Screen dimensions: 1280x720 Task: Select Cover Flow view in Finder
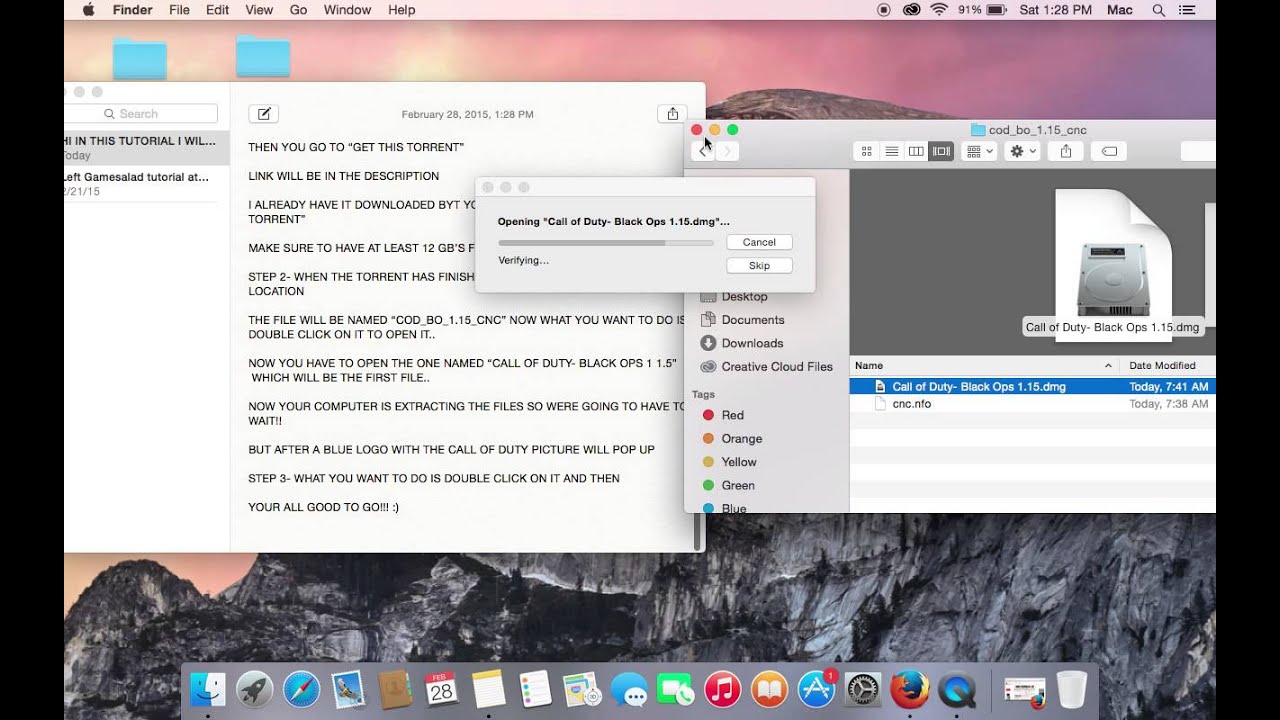click(x=941, y=151)
